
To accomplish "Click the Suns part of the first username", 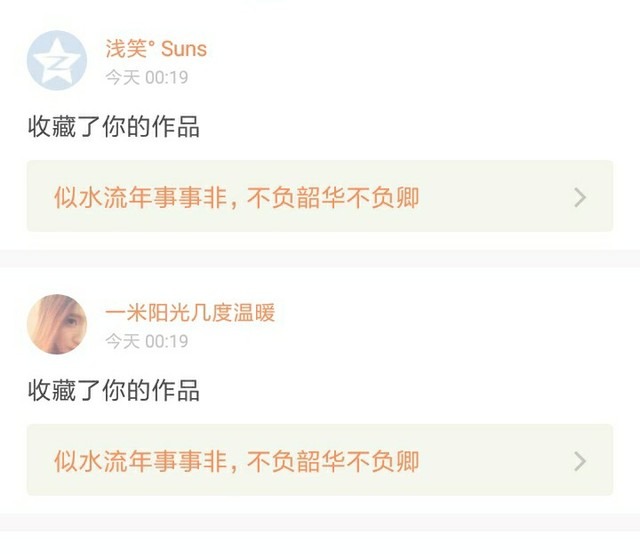I will coord(184,49).
